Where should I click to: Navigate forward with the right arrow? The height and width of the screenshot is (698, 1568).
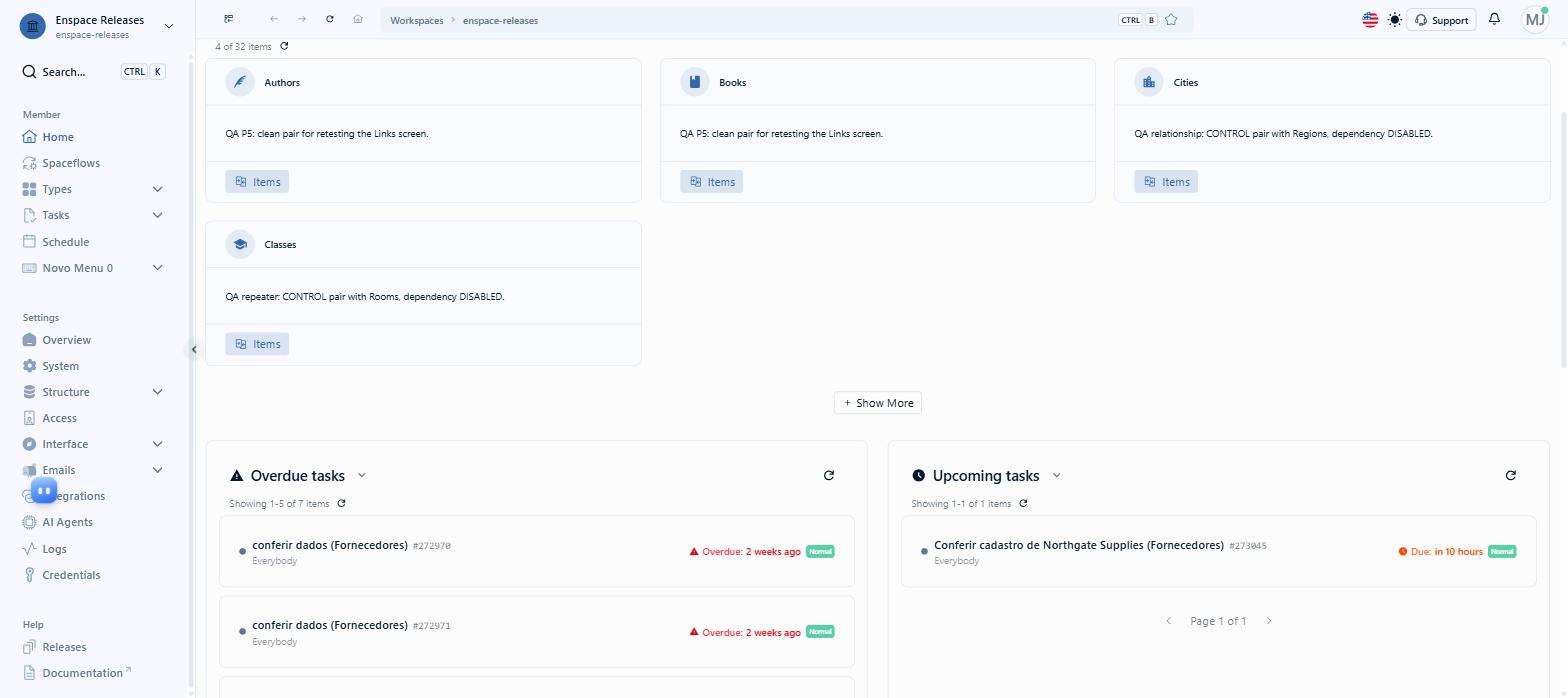point(302,19)
